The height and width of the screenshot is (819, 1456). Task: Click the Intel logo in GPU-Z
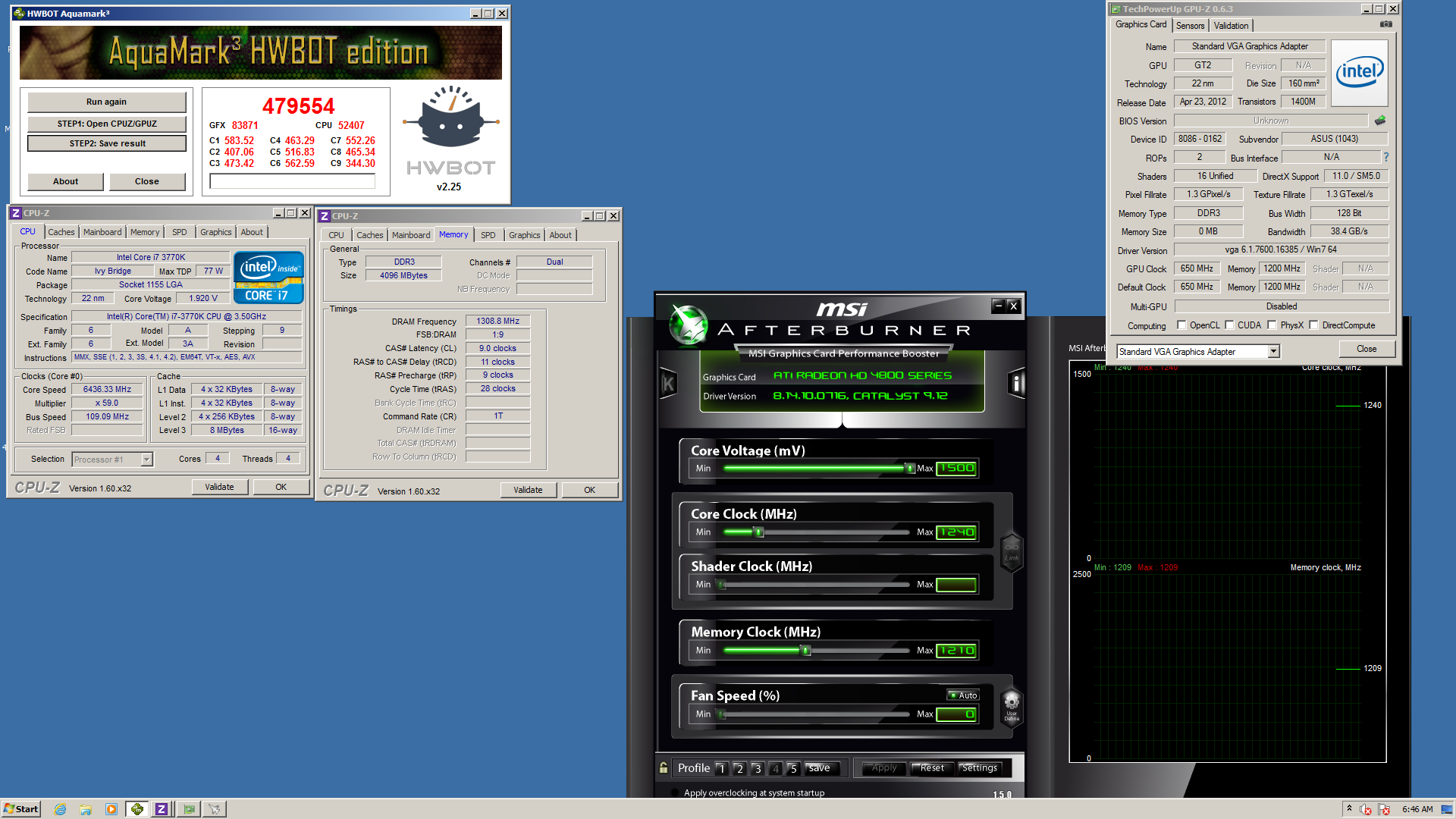[1359, 73]
